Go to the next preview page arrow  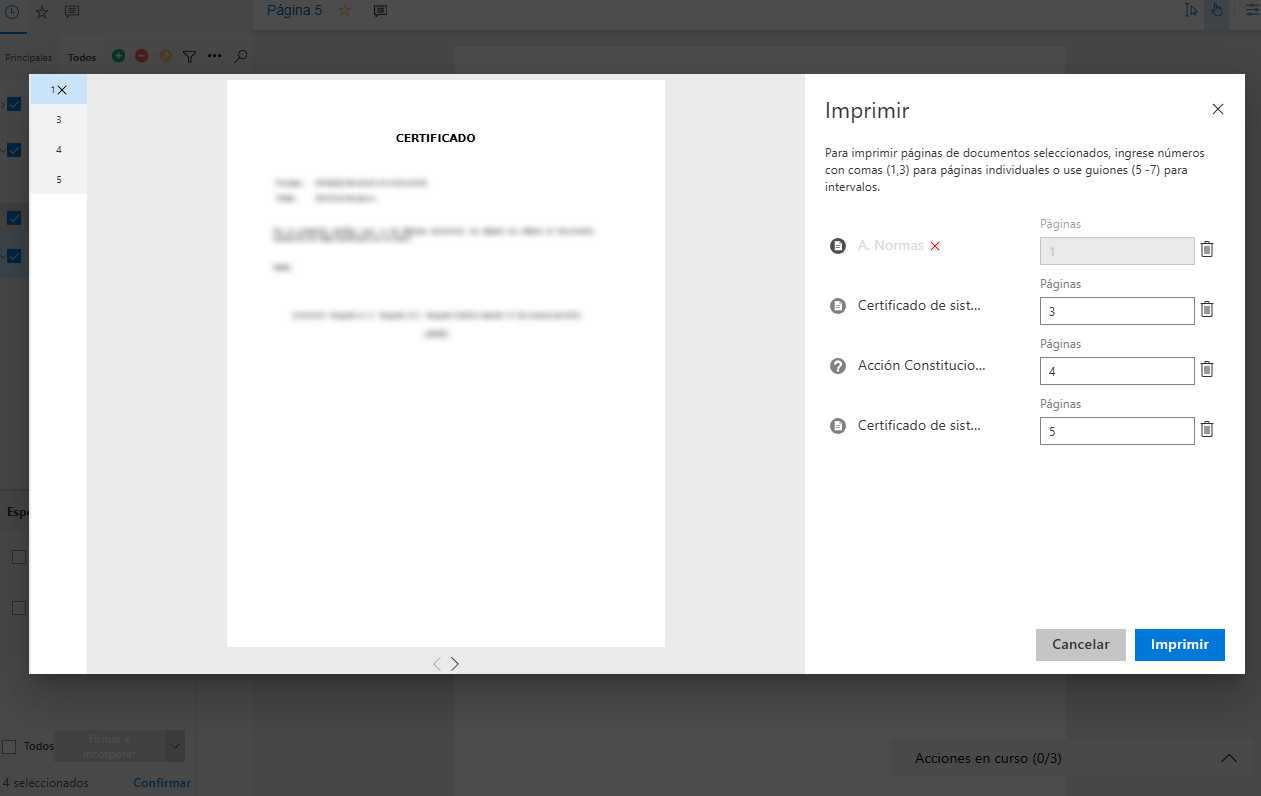[x=455, y=663]
